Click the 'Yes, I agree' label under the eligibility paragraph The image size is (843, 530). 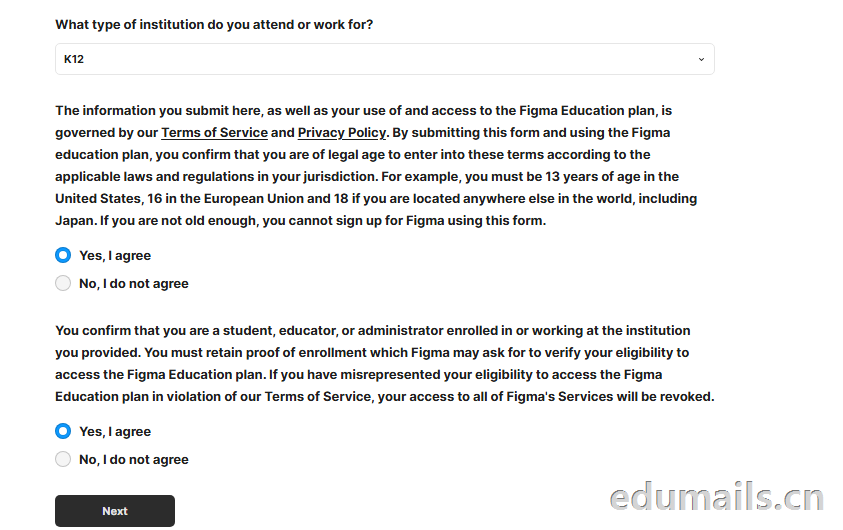click(x=115, y=432)
